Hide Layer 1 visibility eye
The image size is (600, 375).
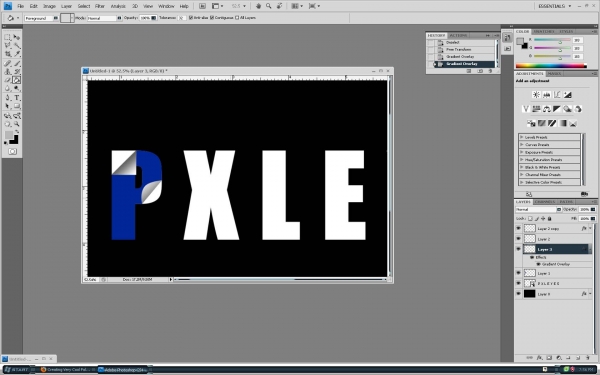point(518,273)
